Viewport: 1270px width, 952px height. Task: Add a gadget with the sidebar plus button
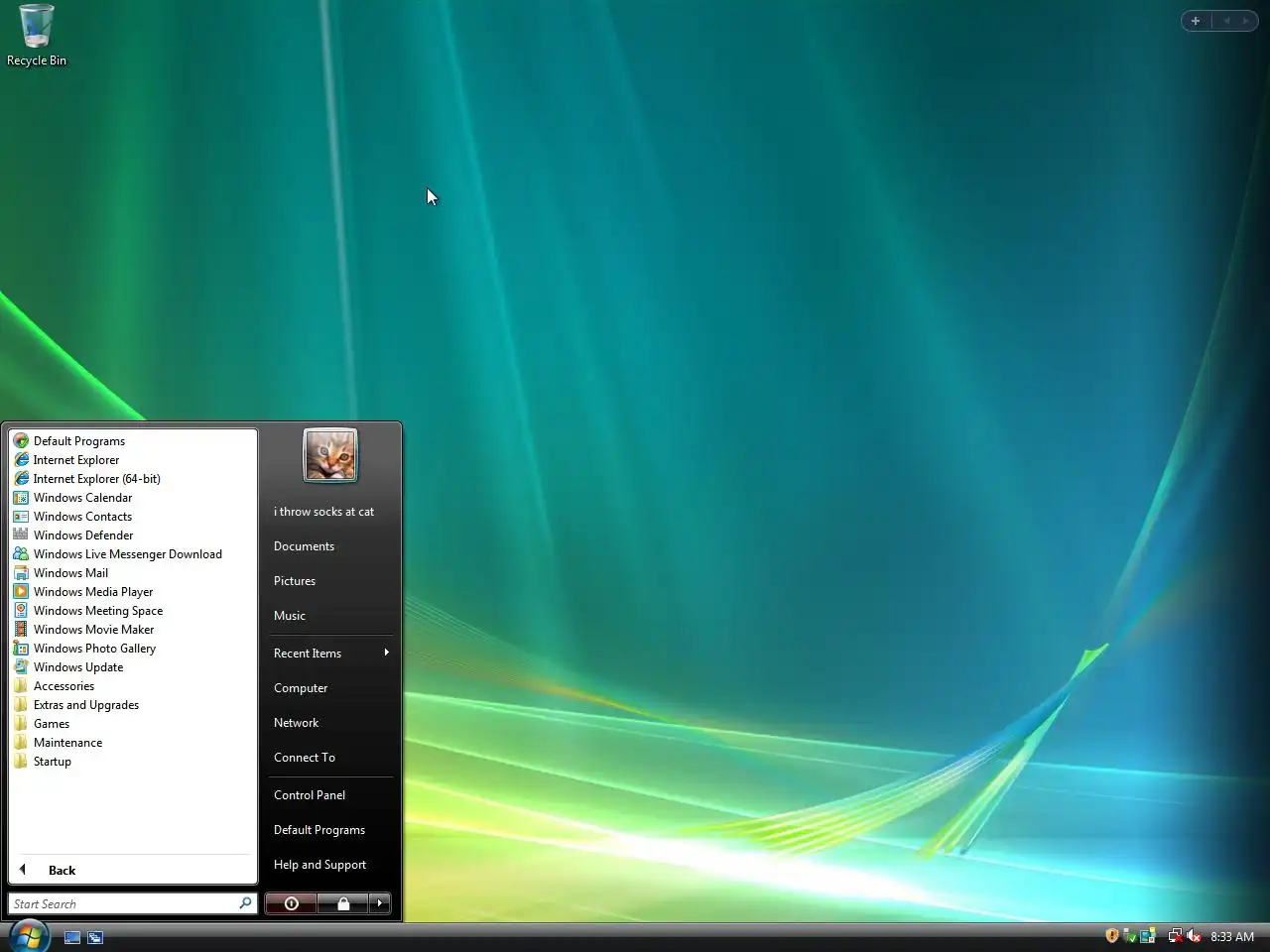[1196, 21]
